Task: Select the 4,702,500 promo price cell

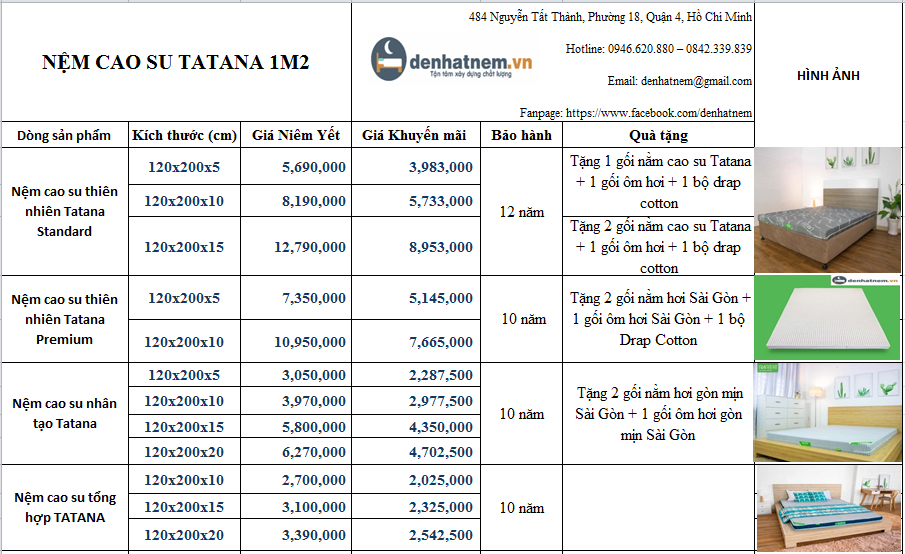Action: [x=416, y=452]
